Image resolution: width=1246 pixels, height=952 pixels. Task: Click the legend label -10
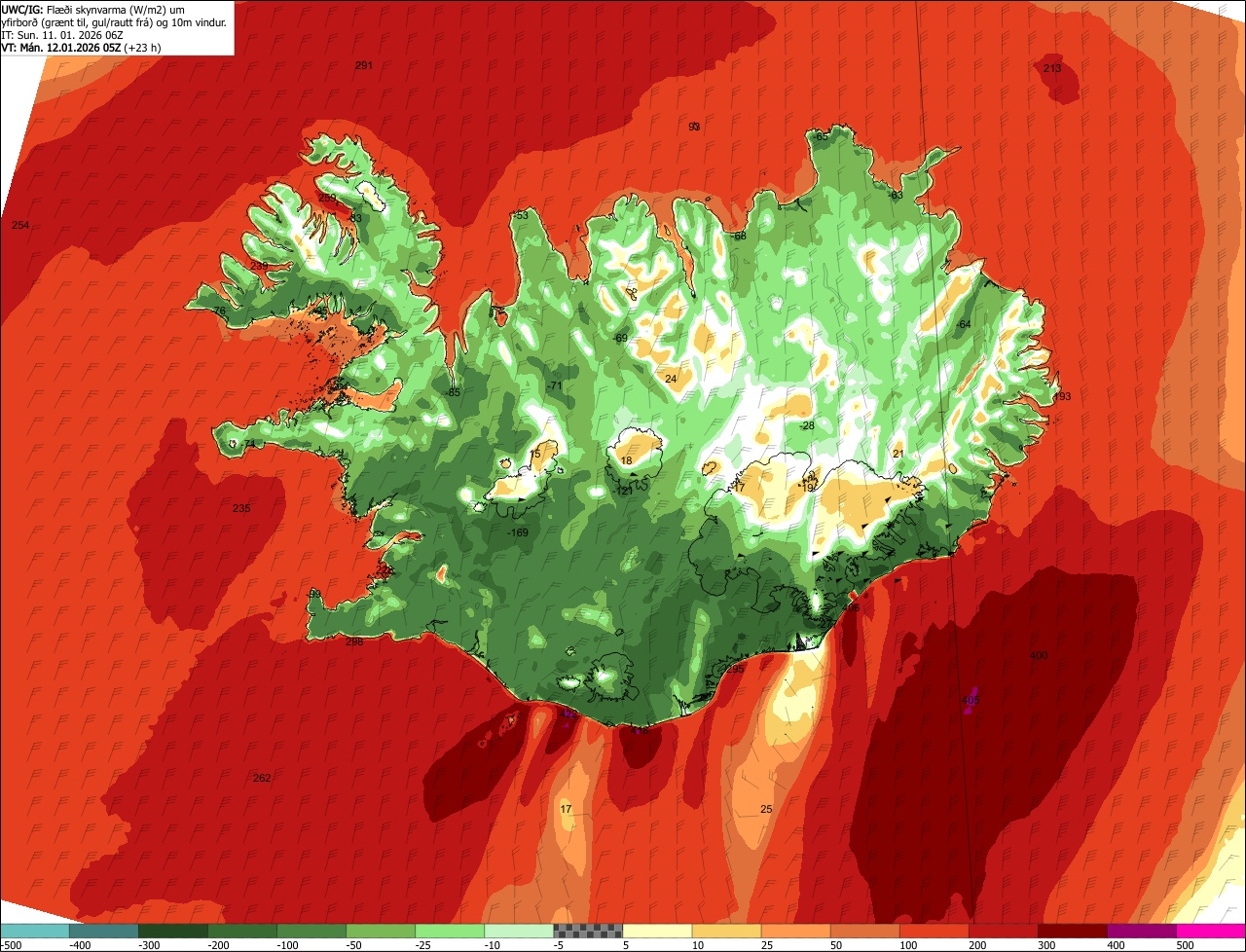[x=494, y=944]
